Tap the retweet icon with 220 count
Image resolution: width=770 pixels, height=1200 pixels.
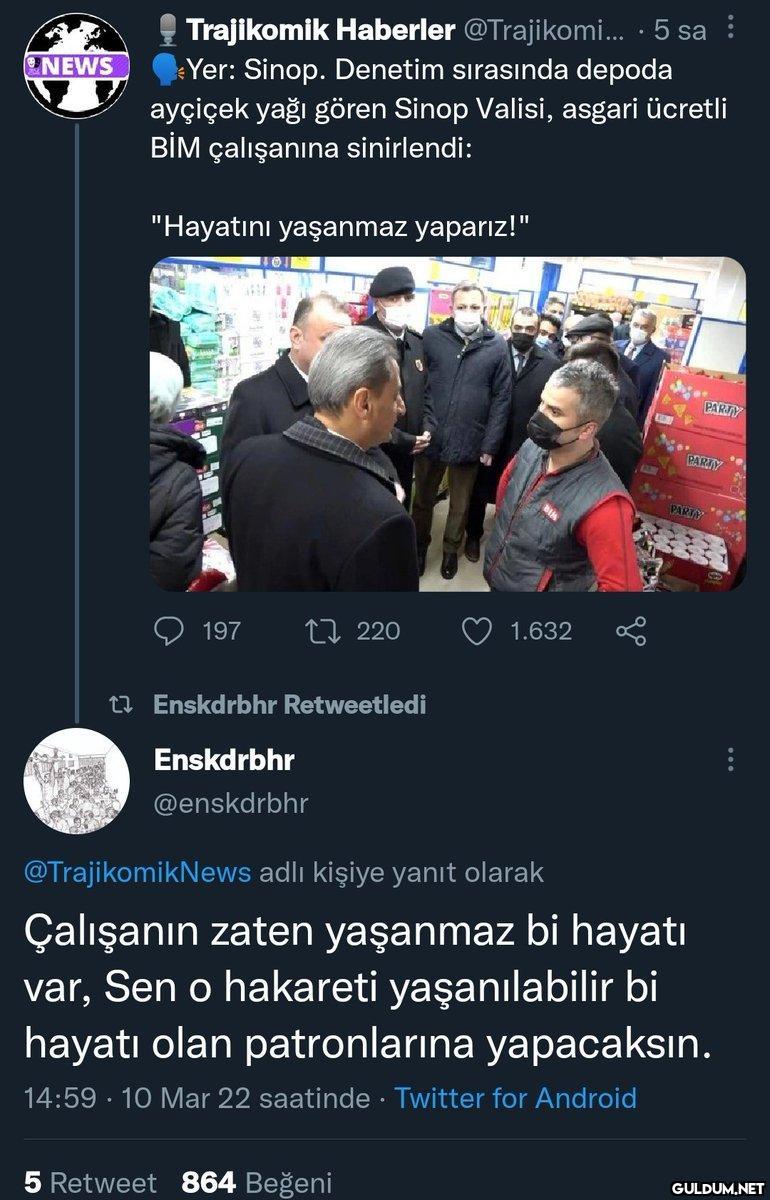322,630
